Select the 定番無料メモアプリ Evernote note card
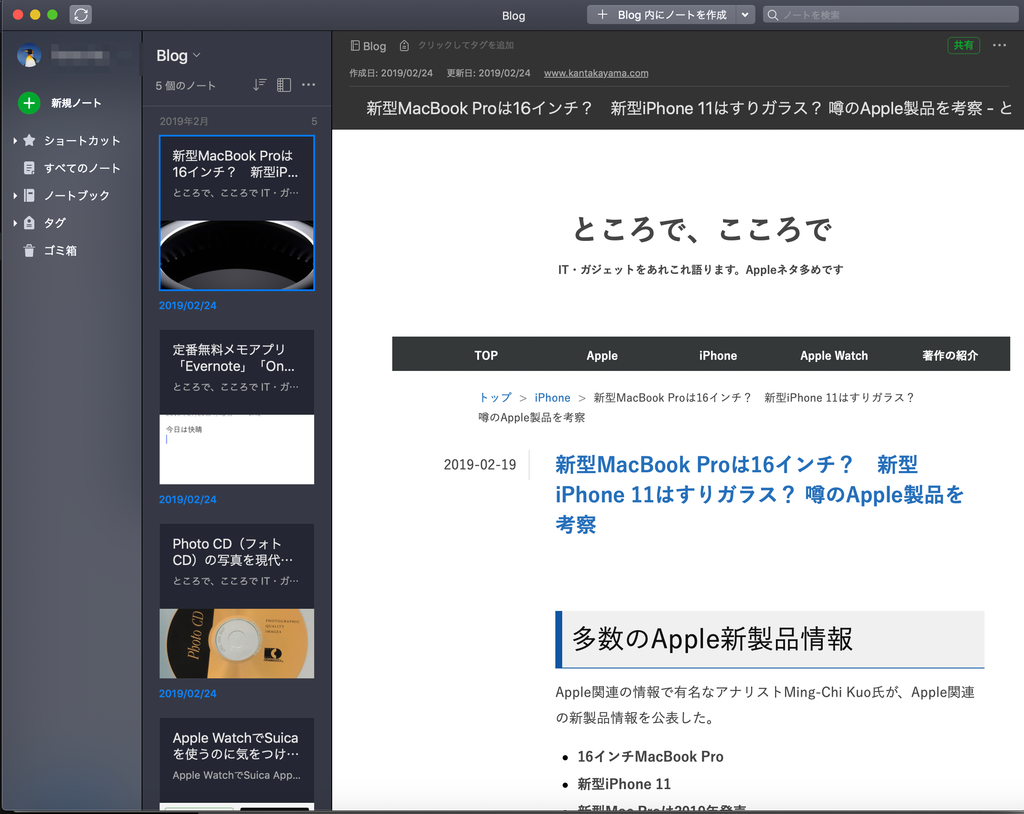The width and height of the screenshot is (1024, 814). (x=236, y=407)
